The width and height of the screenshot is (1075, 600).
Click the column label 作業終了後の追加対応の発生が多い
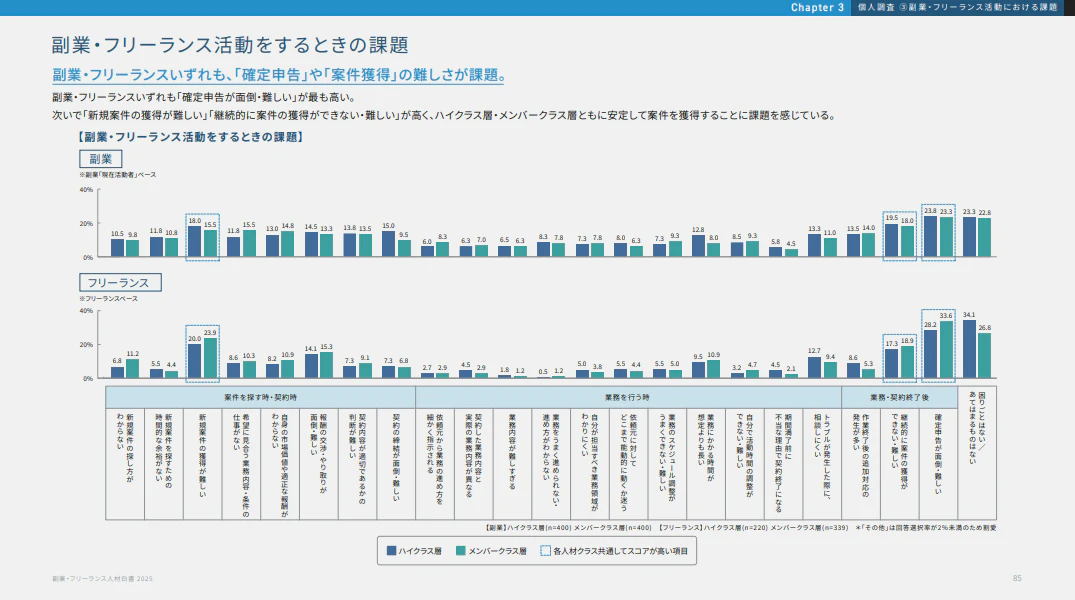[860, 455]
